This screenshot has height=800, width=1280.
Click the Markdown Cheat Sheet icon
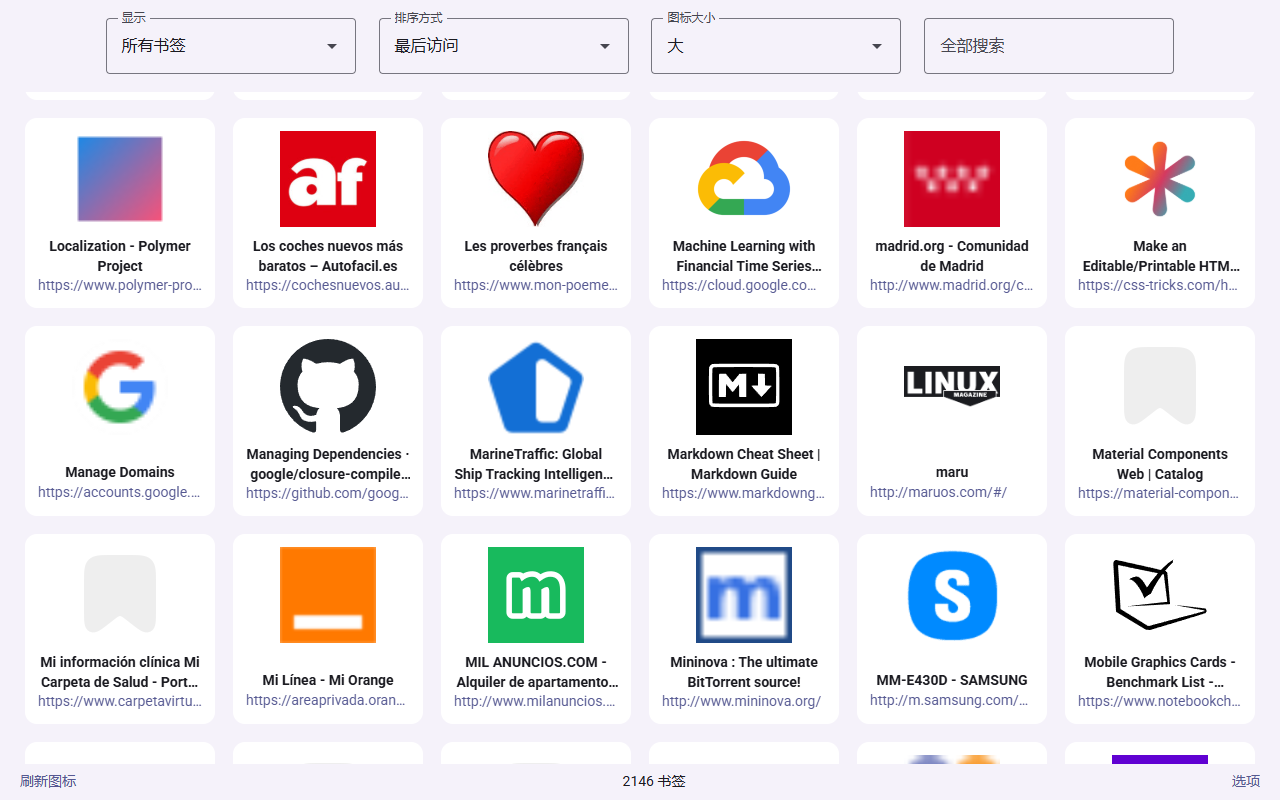[744, 387]
